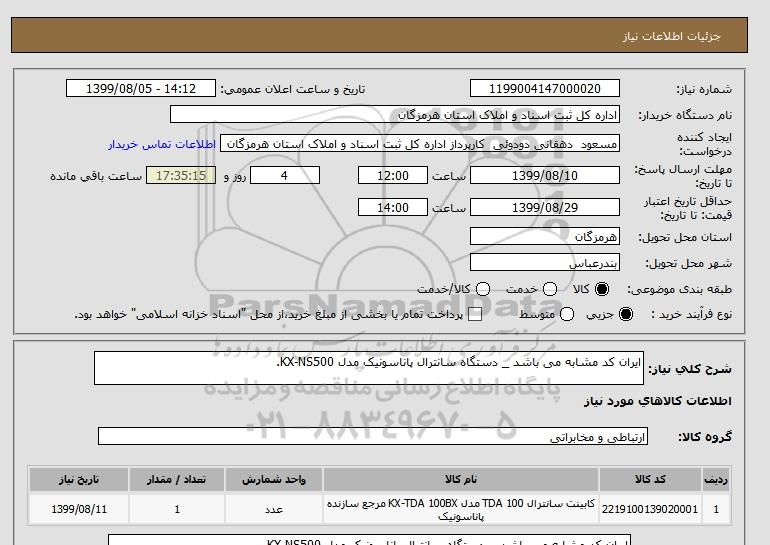Click the general need description text box
This screenshot has height=545, width=770.
click(x=369, y=368)
